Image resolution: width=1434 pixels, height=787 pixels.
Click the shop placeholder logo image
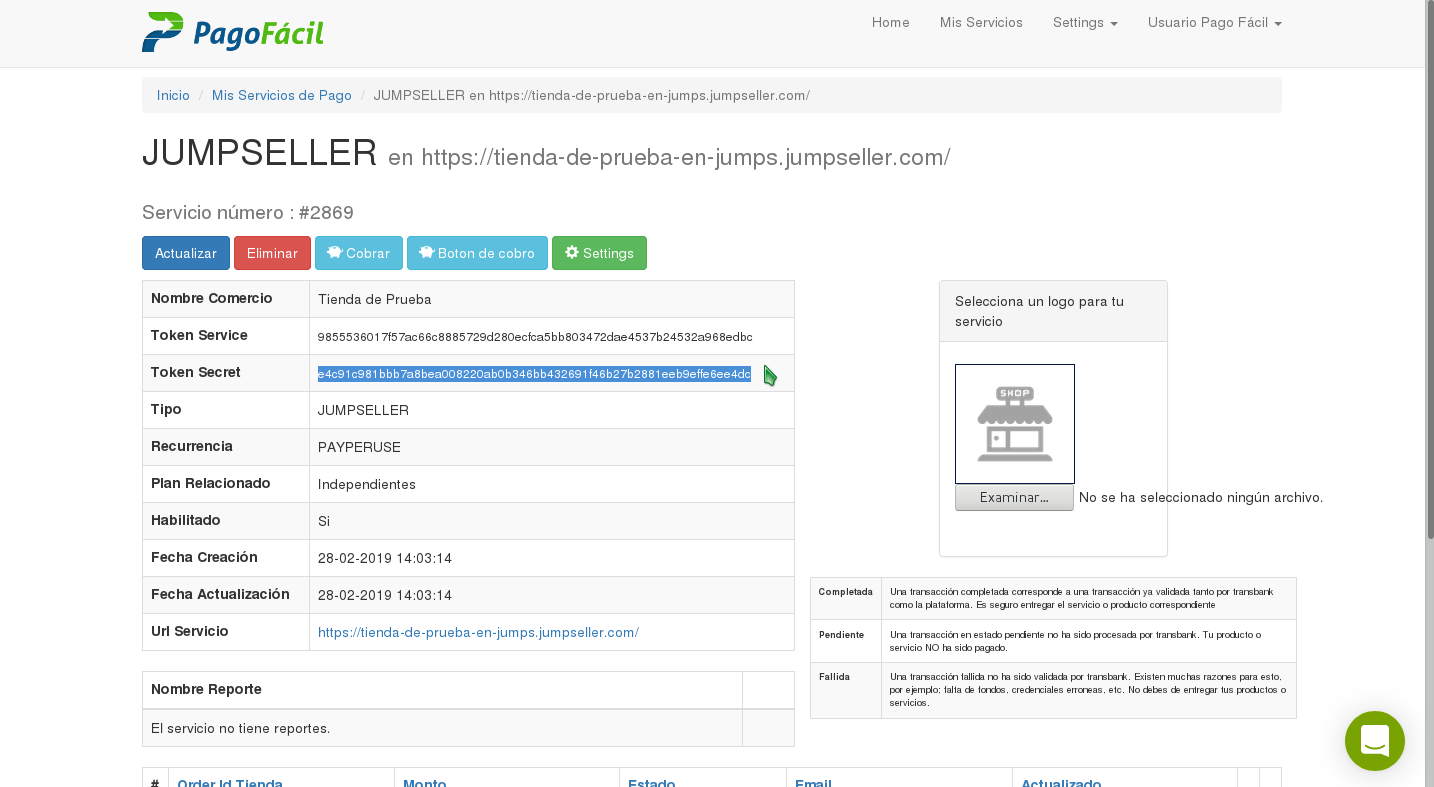point(1014,424)
